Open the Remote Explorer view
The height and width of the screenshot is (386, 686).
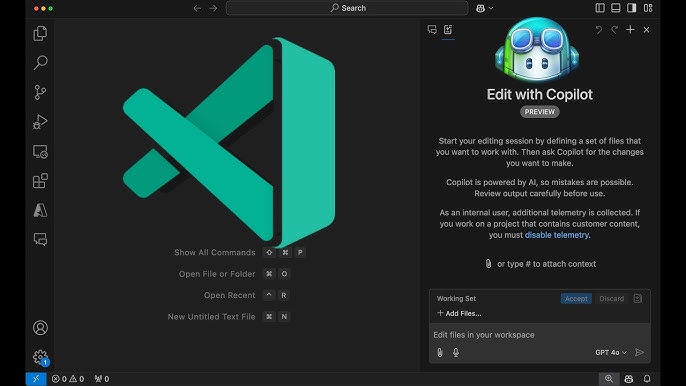[x=40, y=151]
